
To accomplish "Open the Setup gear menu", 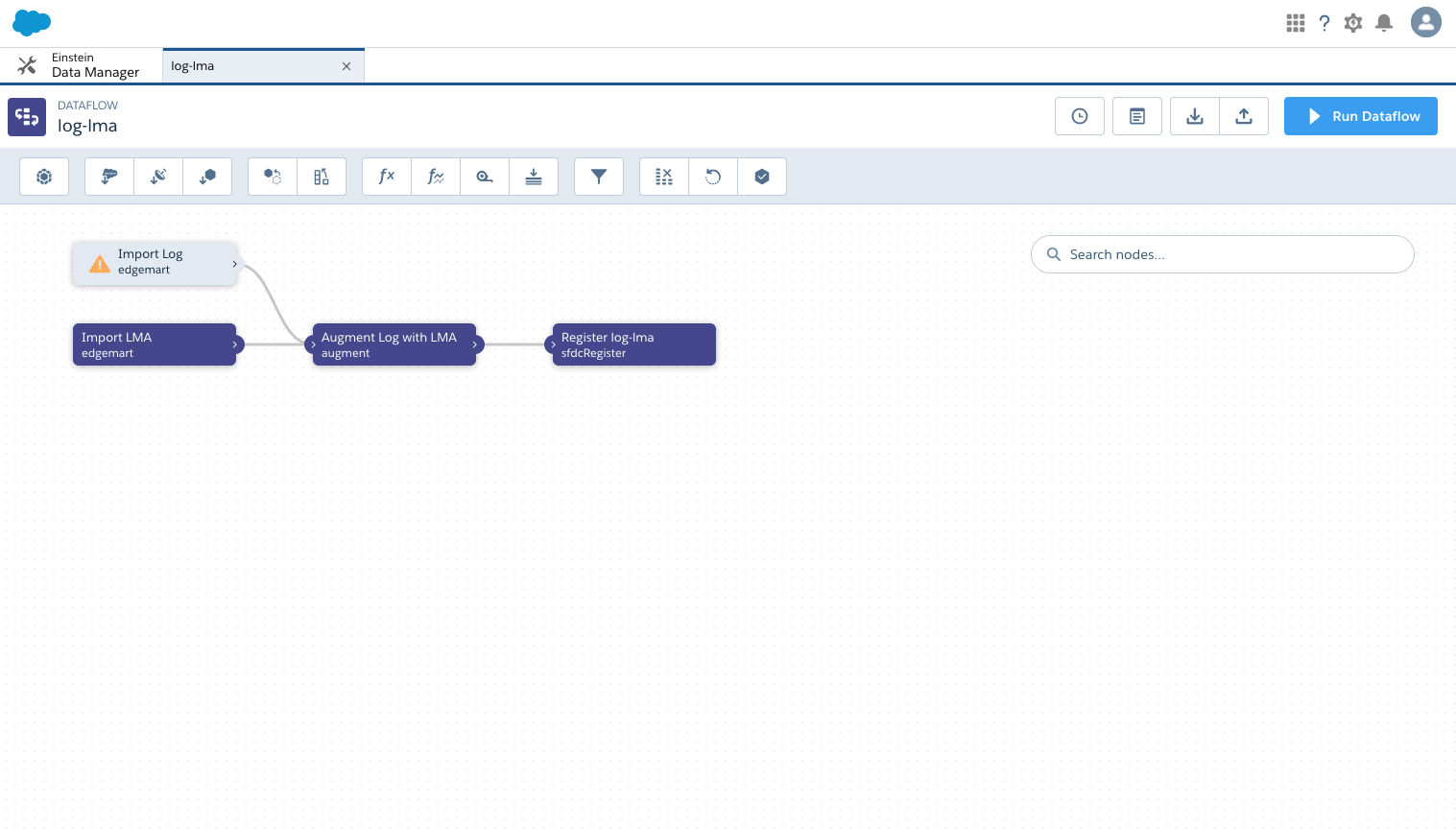I will [1353, 23].
